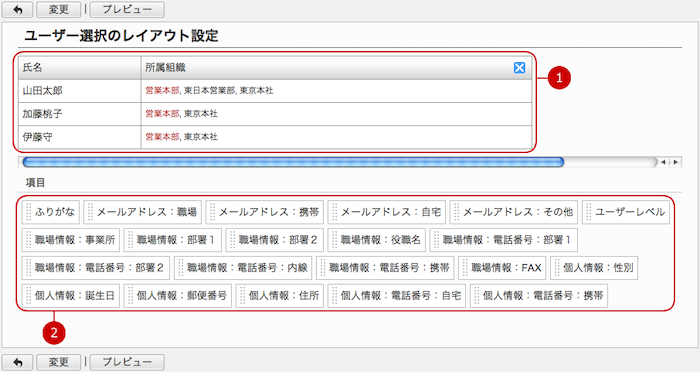Viewport: 700px width, 372px height.
Task: Select the 職場情報：部署２ item
Action: 275,240
